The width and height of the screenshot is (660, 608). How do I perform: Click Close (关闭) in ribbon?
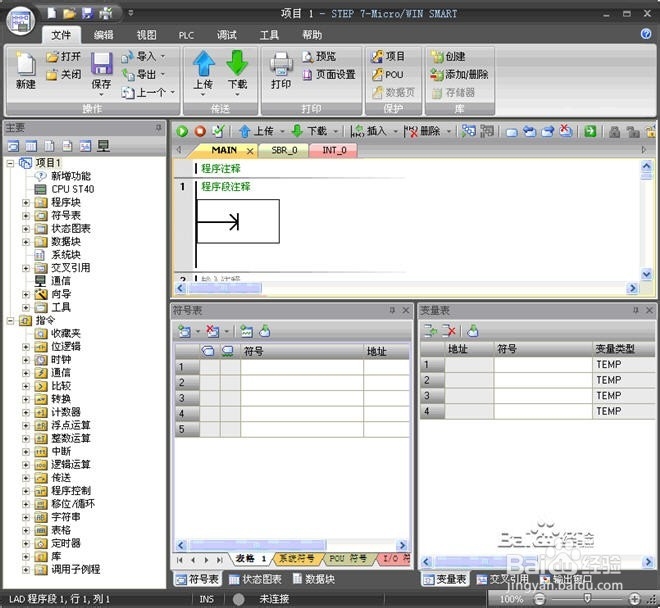64,75
